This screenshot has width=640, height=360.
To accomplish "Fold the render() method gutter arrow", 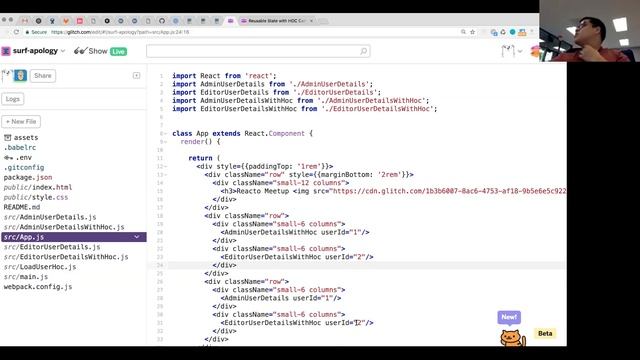I will 165,142.
